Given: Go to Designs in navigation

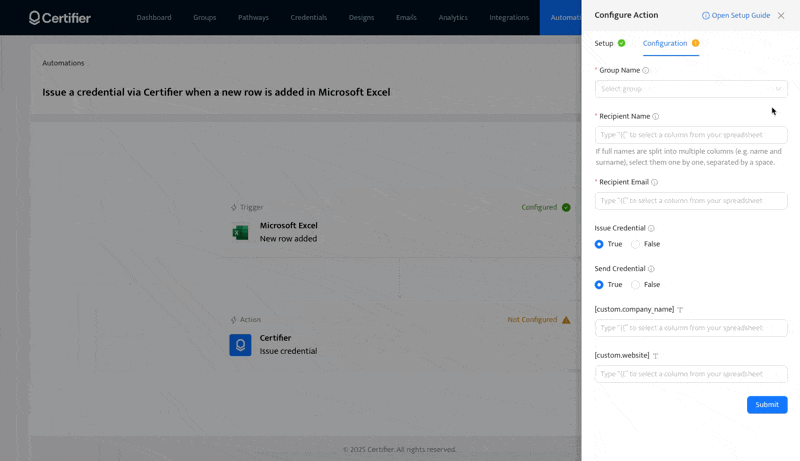Looking at the screenshot, I should point(361,17).
